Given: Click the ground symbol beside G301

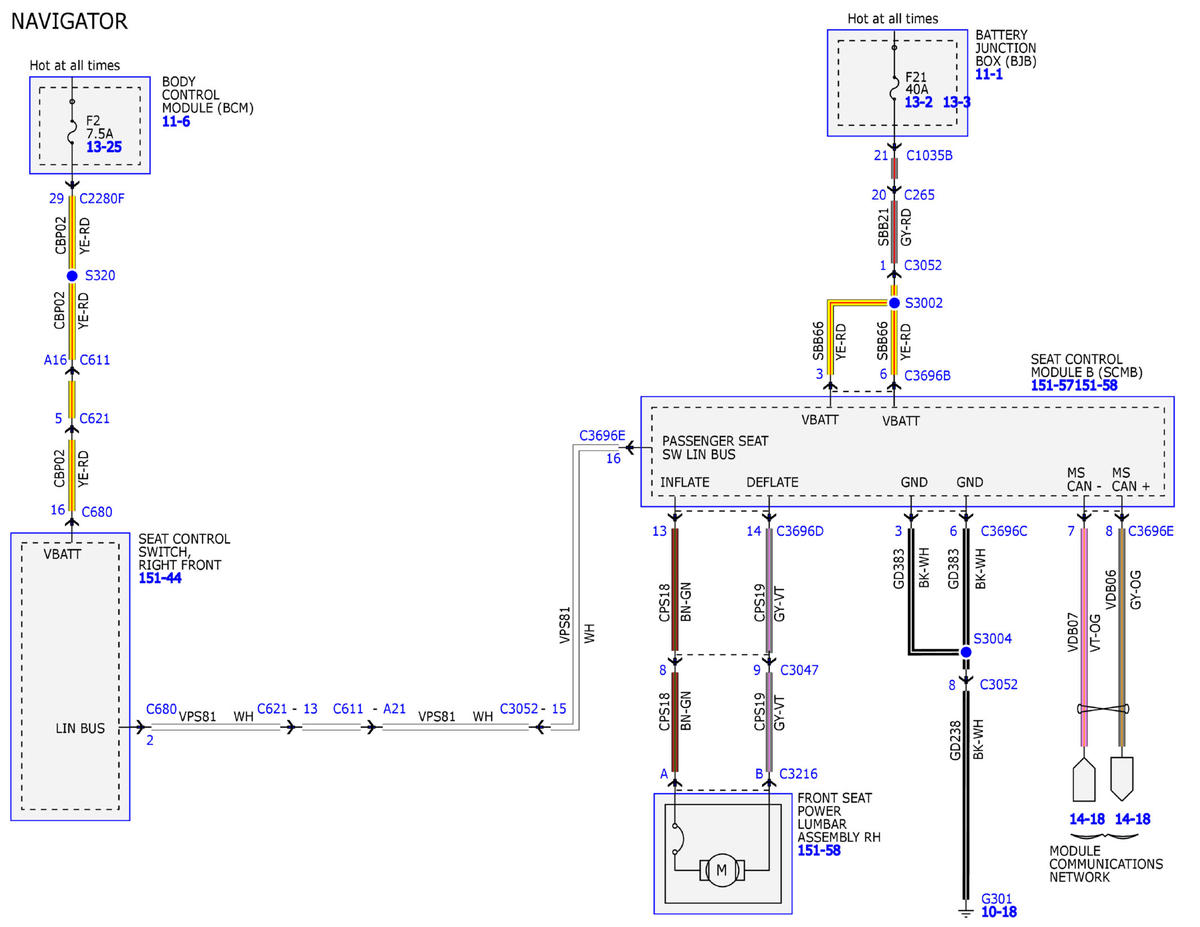Looking at the screenshot, I should tap(965, 910).
